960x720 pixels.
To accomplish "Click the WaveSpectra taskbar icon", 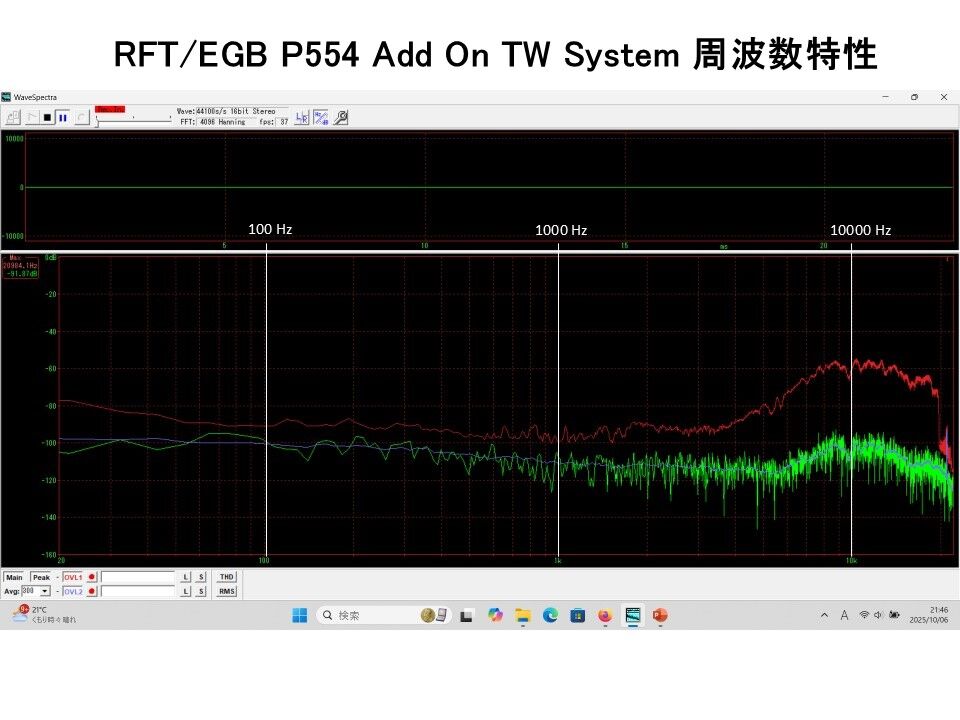I will point(632,615).
